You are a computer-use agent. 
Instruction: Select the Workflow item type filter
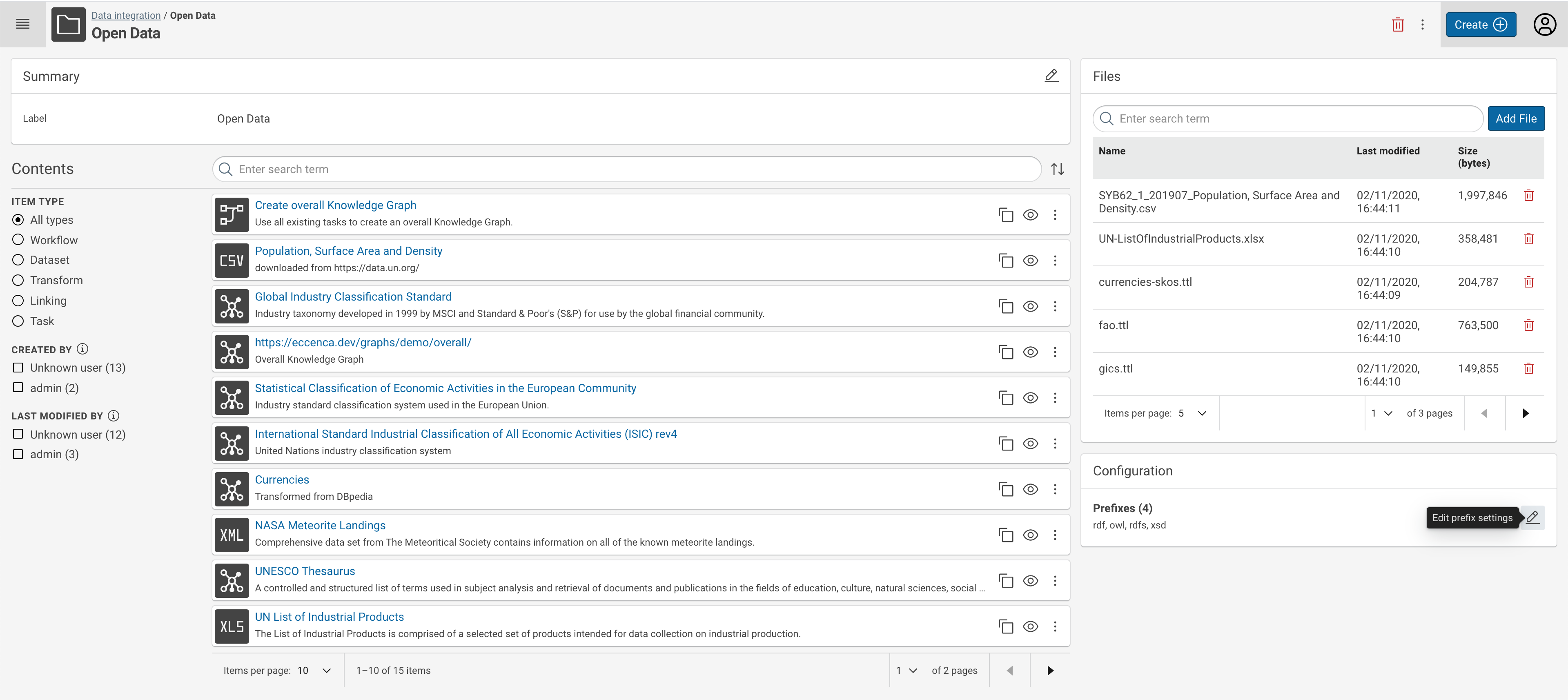tap(18, 239)
